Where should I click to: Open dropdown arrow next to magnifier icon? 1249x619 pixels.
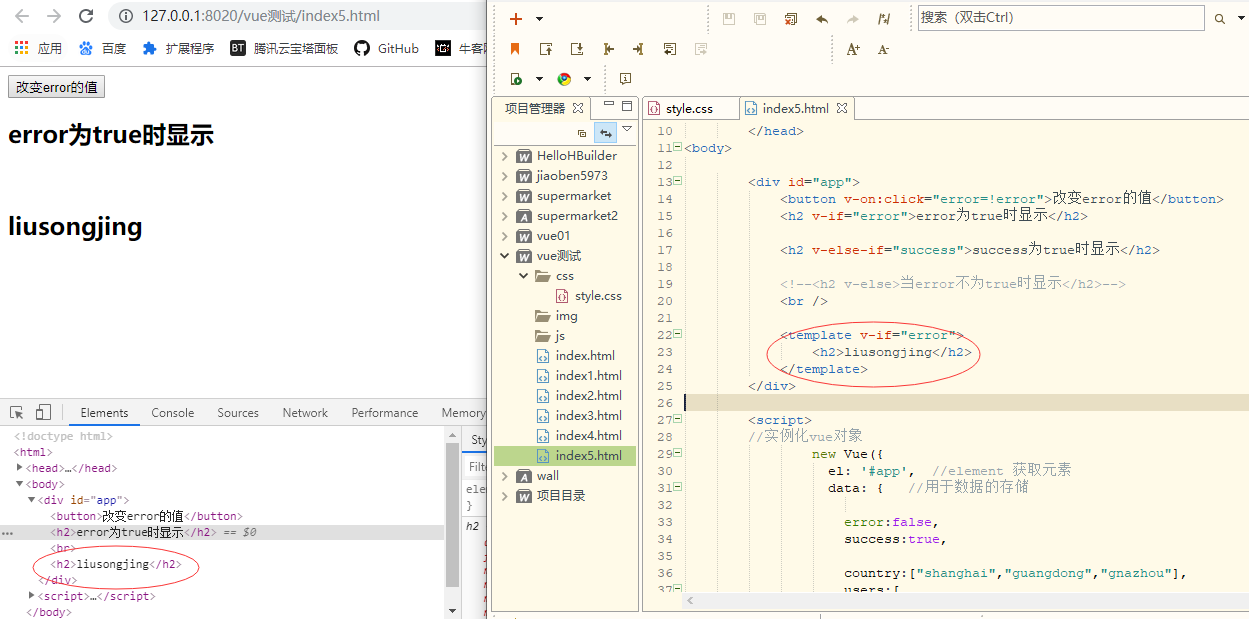pyautogui.click(x=1240, y=19)
